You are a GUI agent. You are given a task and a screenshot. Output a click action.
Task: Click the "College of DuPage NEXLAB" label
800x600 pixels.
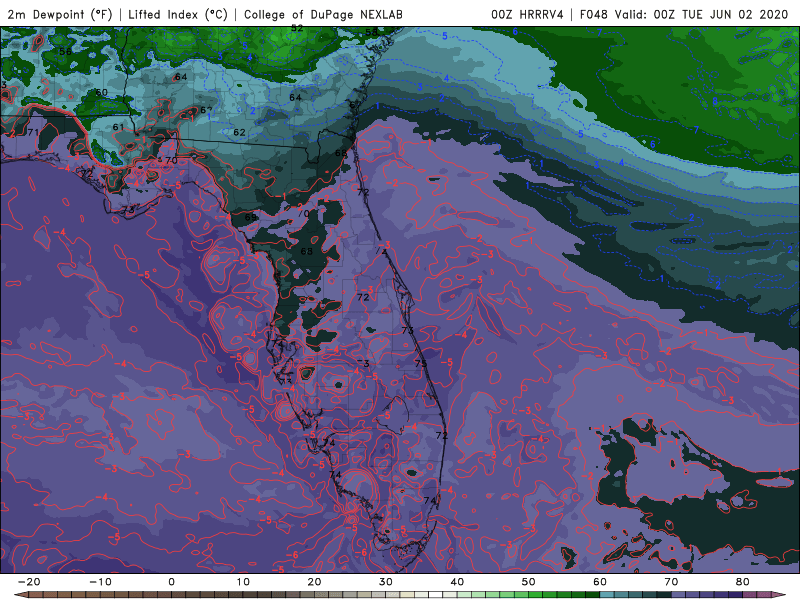click(x=323, y=14)
